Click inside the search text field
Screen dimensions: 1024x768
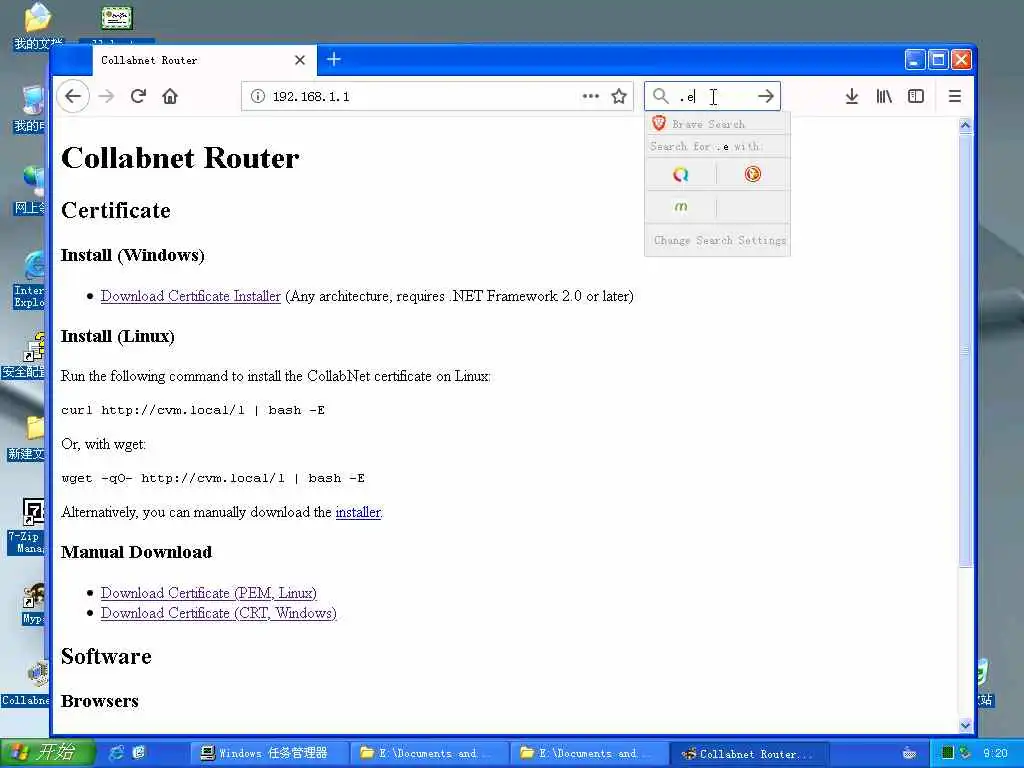[x=713, y=97]
